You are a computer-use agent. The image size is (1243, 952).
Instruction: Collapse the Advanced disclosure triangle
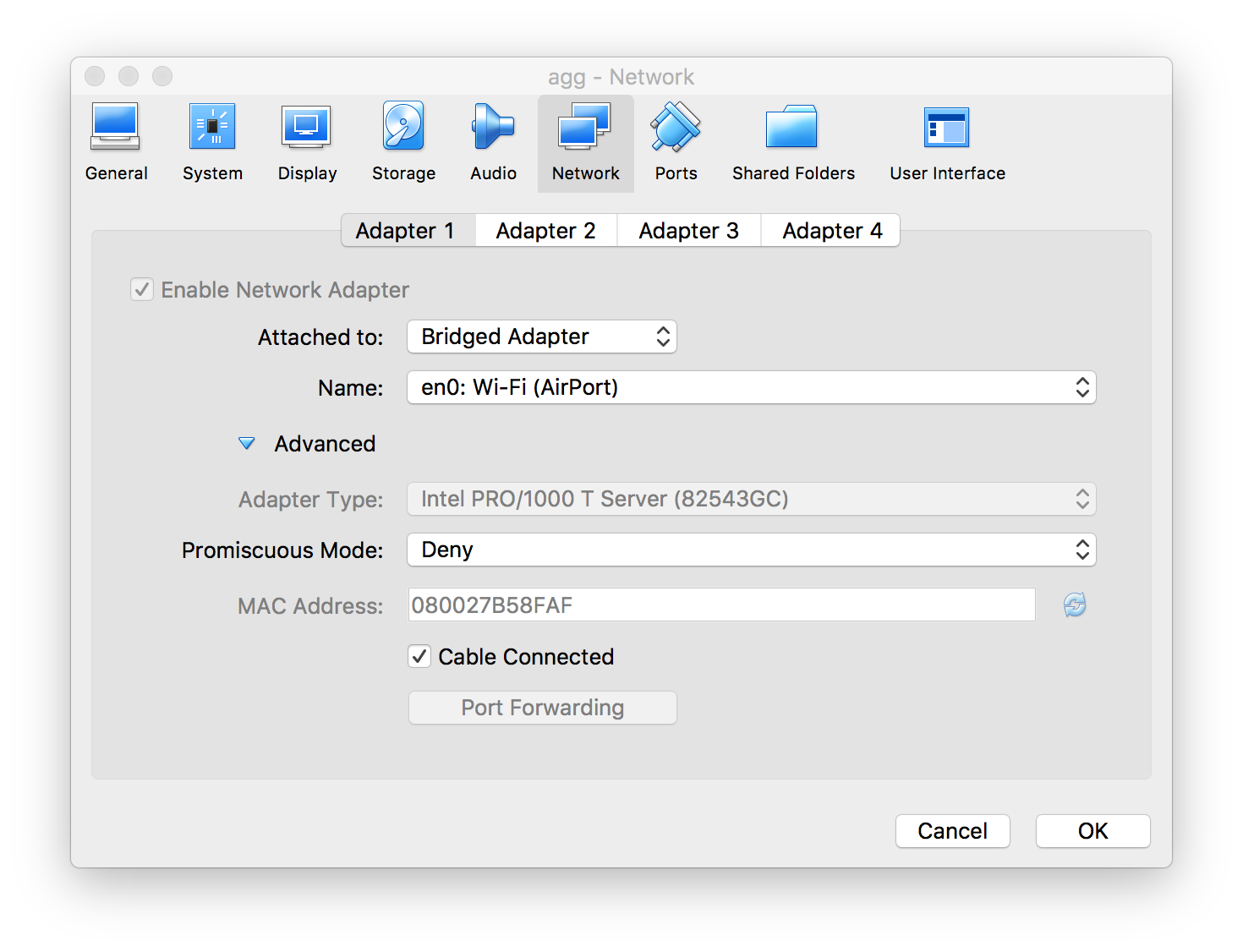[247, 443]
